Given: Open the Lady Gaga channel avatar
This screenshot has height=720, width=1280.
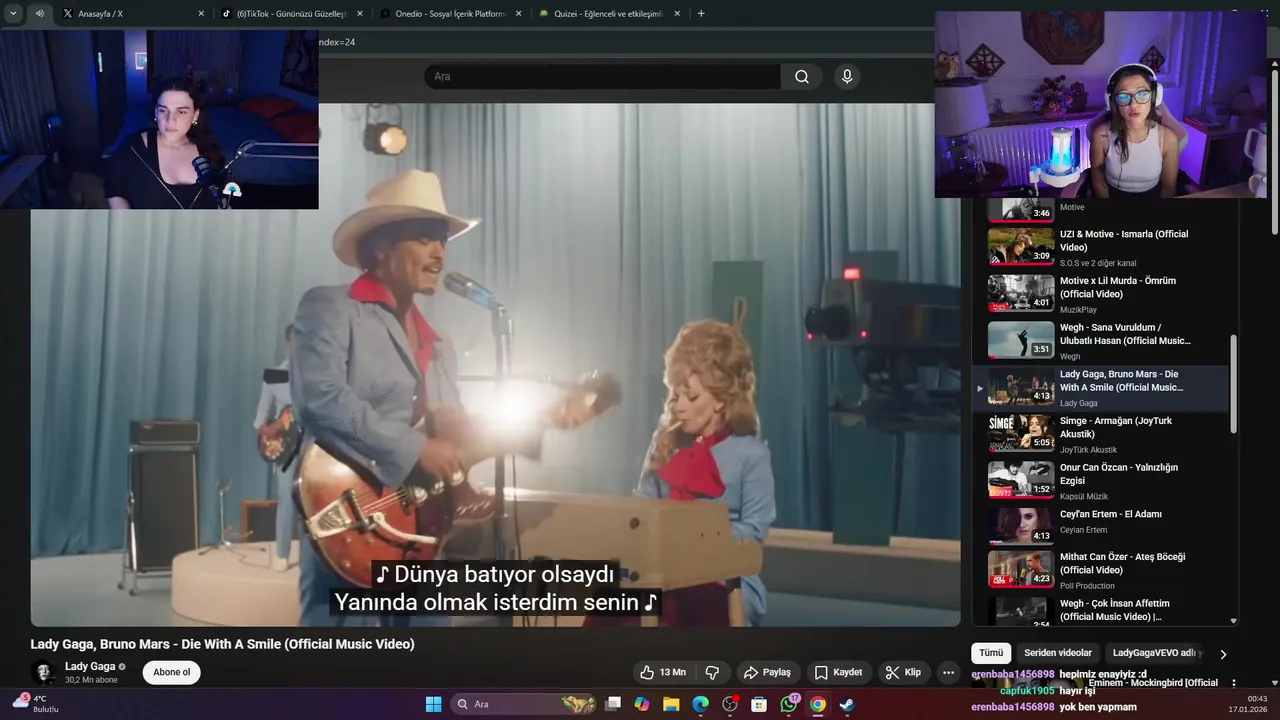Looking at the screenshot, I should (x=43, y=672).
